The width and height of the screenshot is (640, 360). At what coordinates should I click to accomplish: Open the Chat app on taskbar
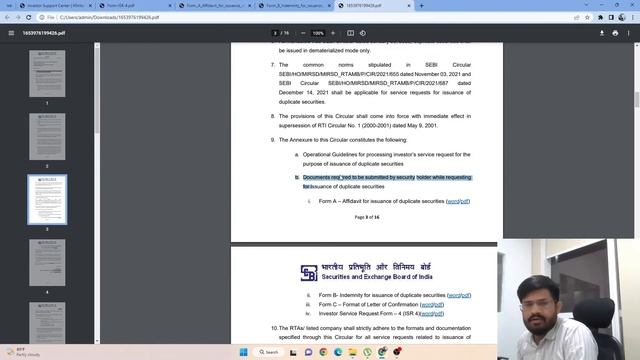point(308,352)
